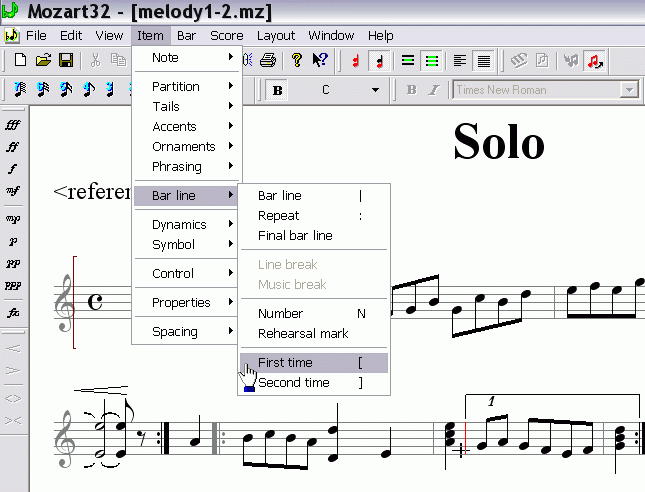Expand the Properties submenu

[x=186, y=302]
